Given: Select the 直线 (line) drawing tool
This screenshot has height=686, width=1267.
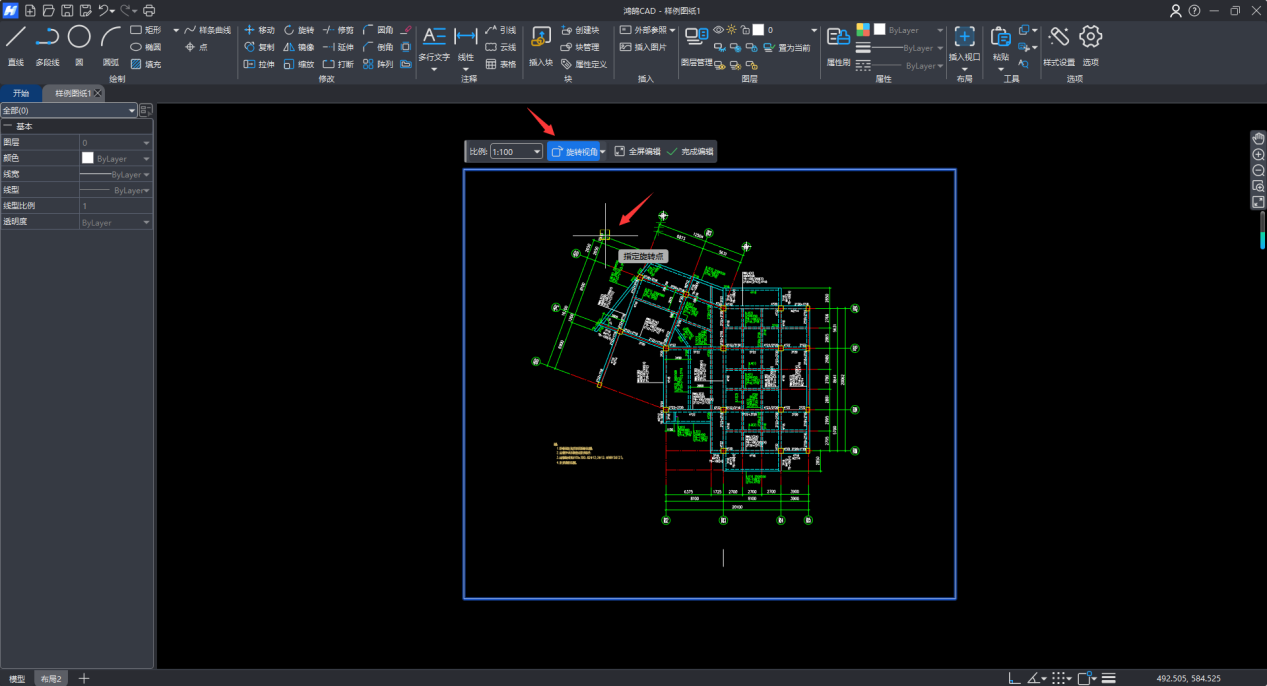Looking at the screenshot, I should coord(16,38).
